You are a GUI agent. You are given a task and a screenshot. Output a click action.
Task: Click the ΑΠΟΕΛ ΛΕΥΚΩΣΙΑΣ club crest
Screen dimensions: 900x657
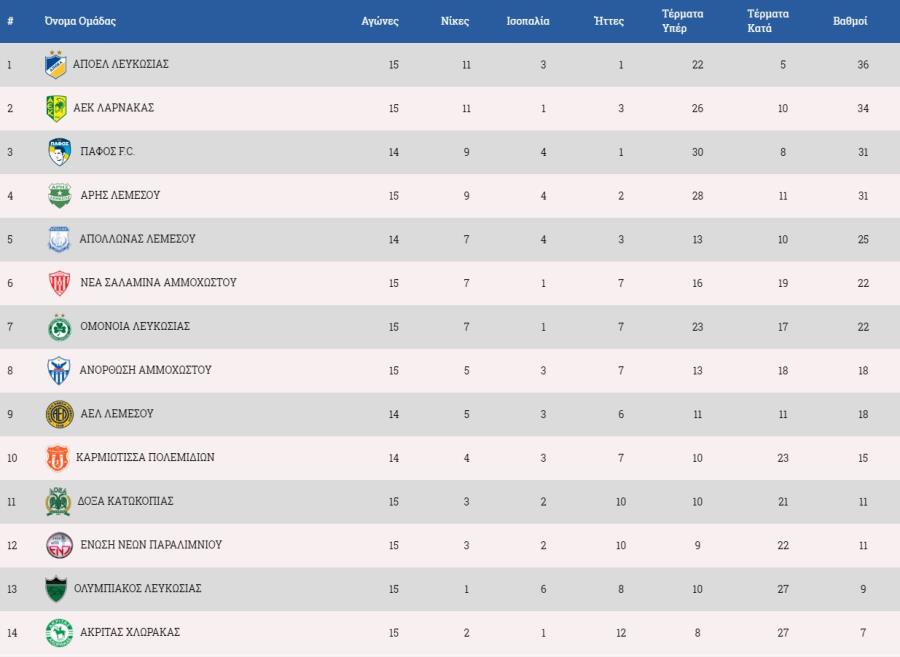(x=56, y=64)
